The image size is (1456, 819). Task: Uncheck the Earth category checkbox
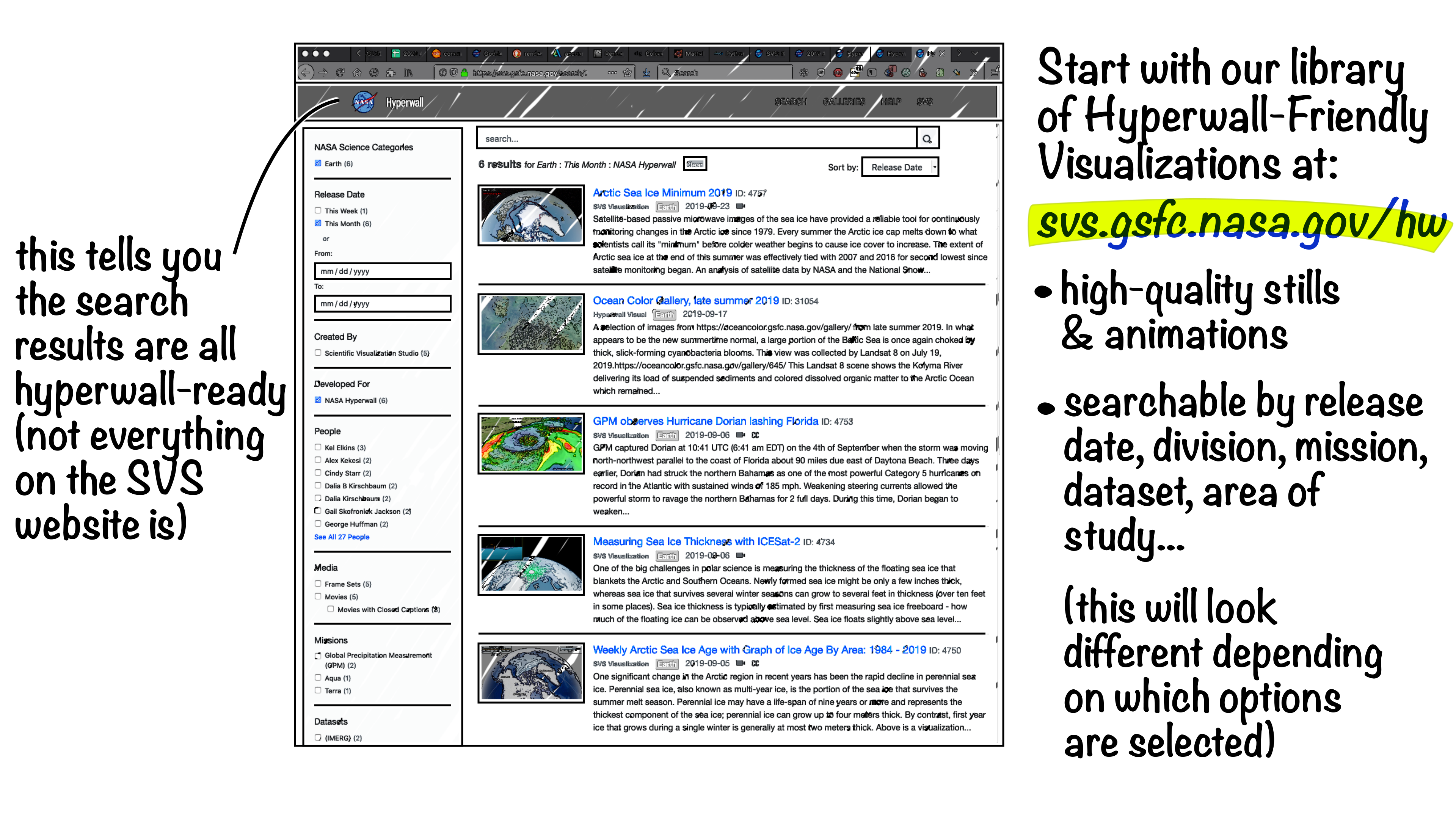pos(318,163)
